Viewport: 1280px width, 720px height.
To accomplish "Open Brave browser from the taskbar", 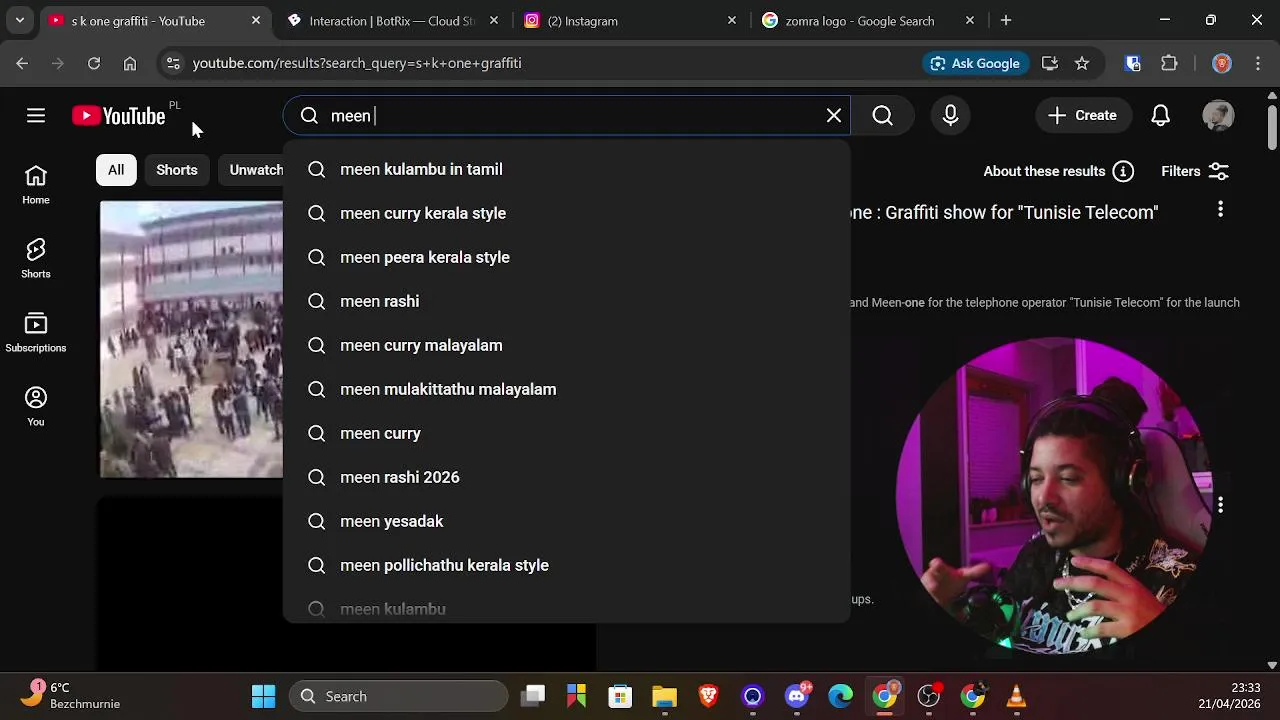I will pyautogui.click(x=708, y=696).
